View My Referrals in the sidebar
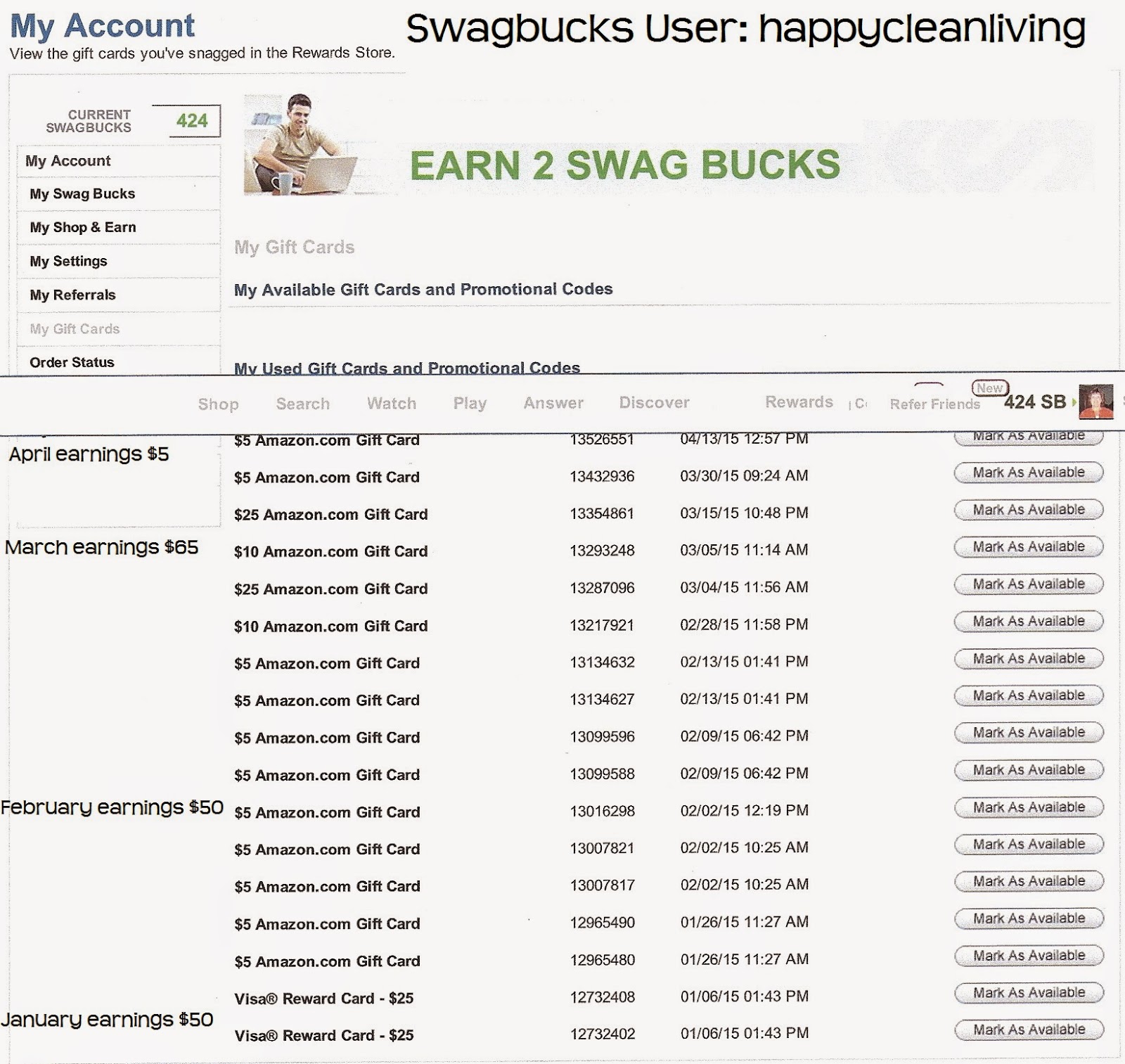Image resolution: width=1125 pixels, height=1064 pixels. pyautogui.click(x=72, y=295)
